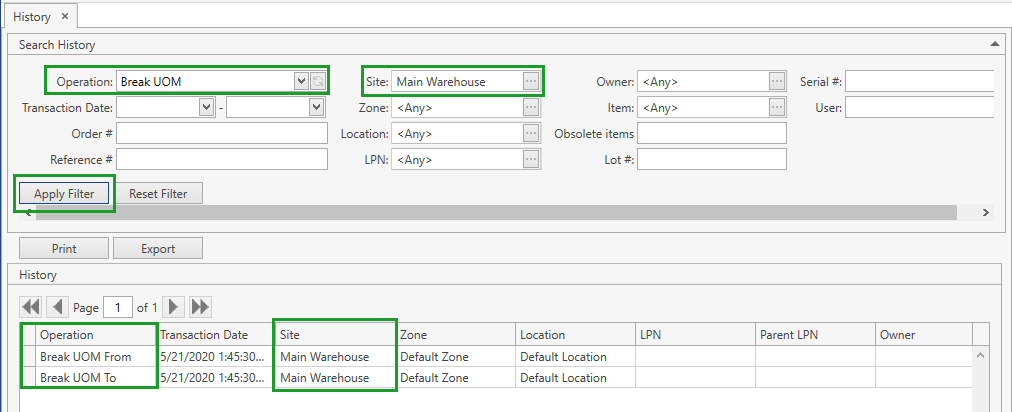Click the Apply Filter button

click(64, 194)
